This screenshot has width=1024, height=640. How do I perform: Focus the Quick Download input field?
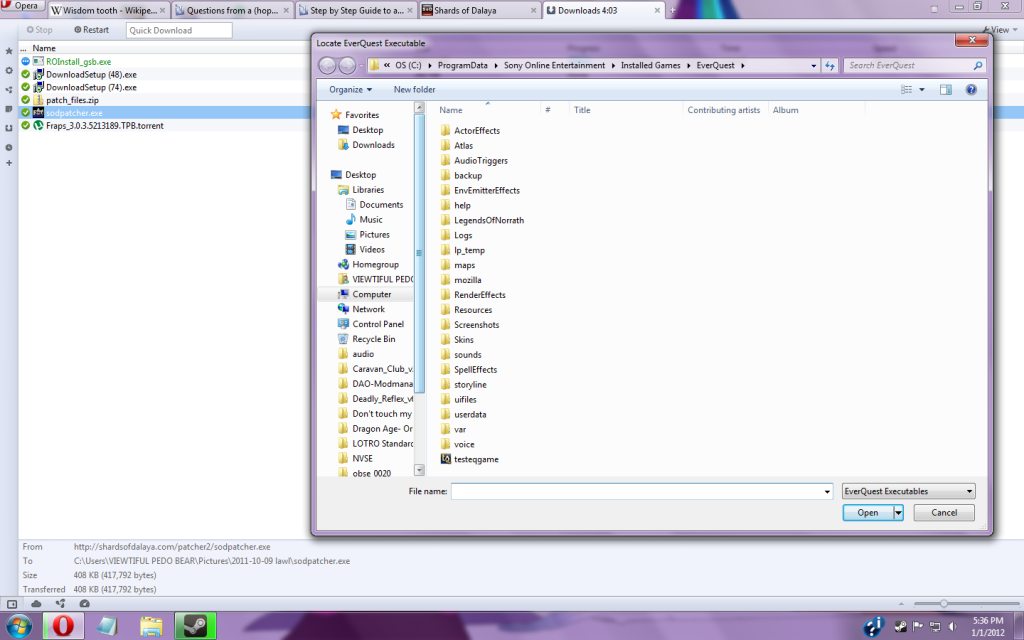[178, 30]
